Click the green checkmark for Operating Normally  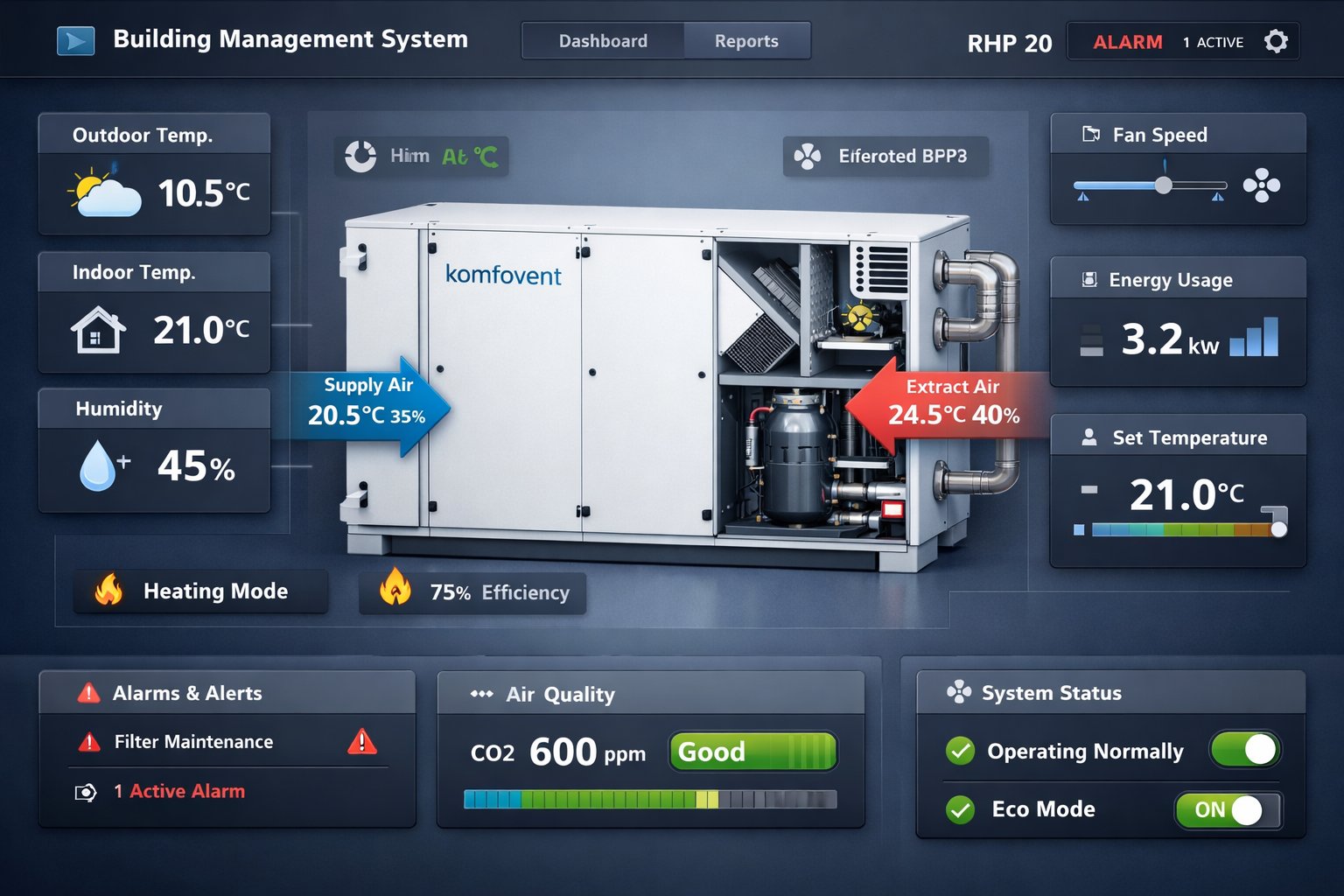coord(961,751)
